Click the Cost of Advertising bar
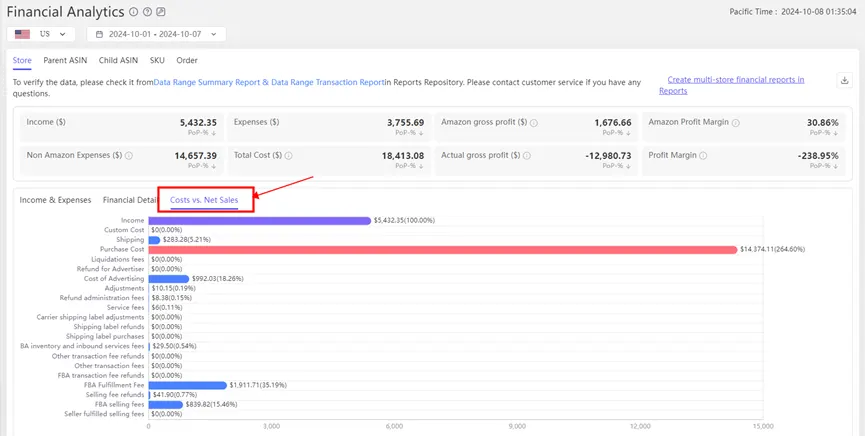This screenshot has height=436, width=865. click(168, 279)
